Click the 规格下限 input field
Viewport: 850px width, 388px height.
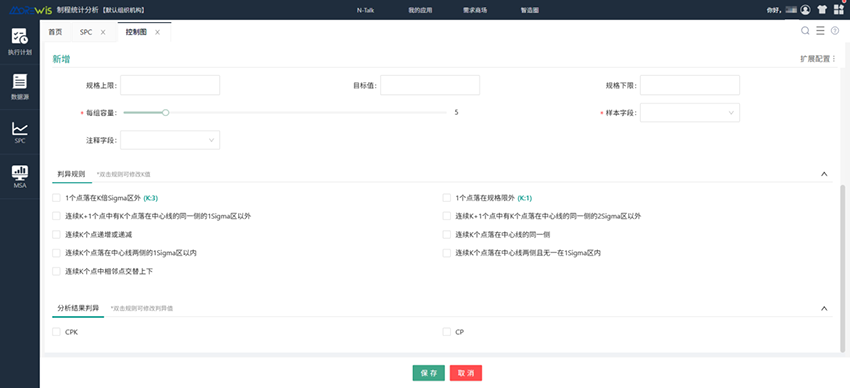click(x=690, y=85)
